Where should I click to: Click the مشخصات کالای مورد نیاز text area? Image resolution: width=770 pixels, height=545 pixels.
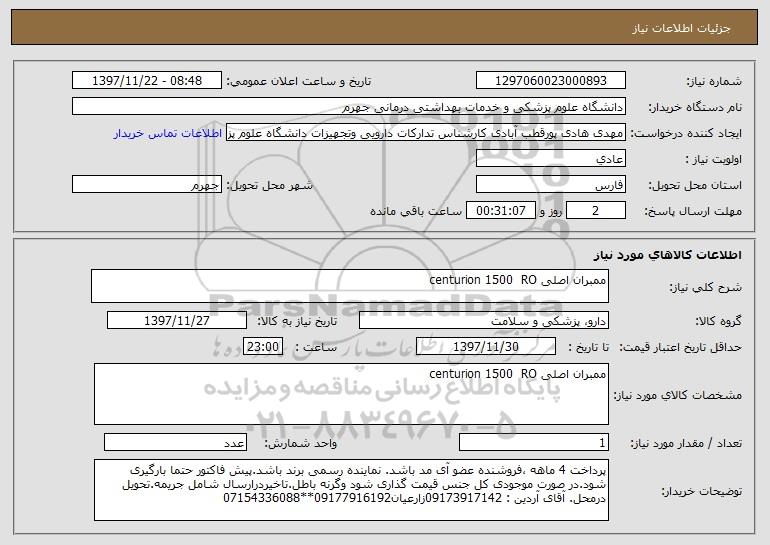[351, 394]
